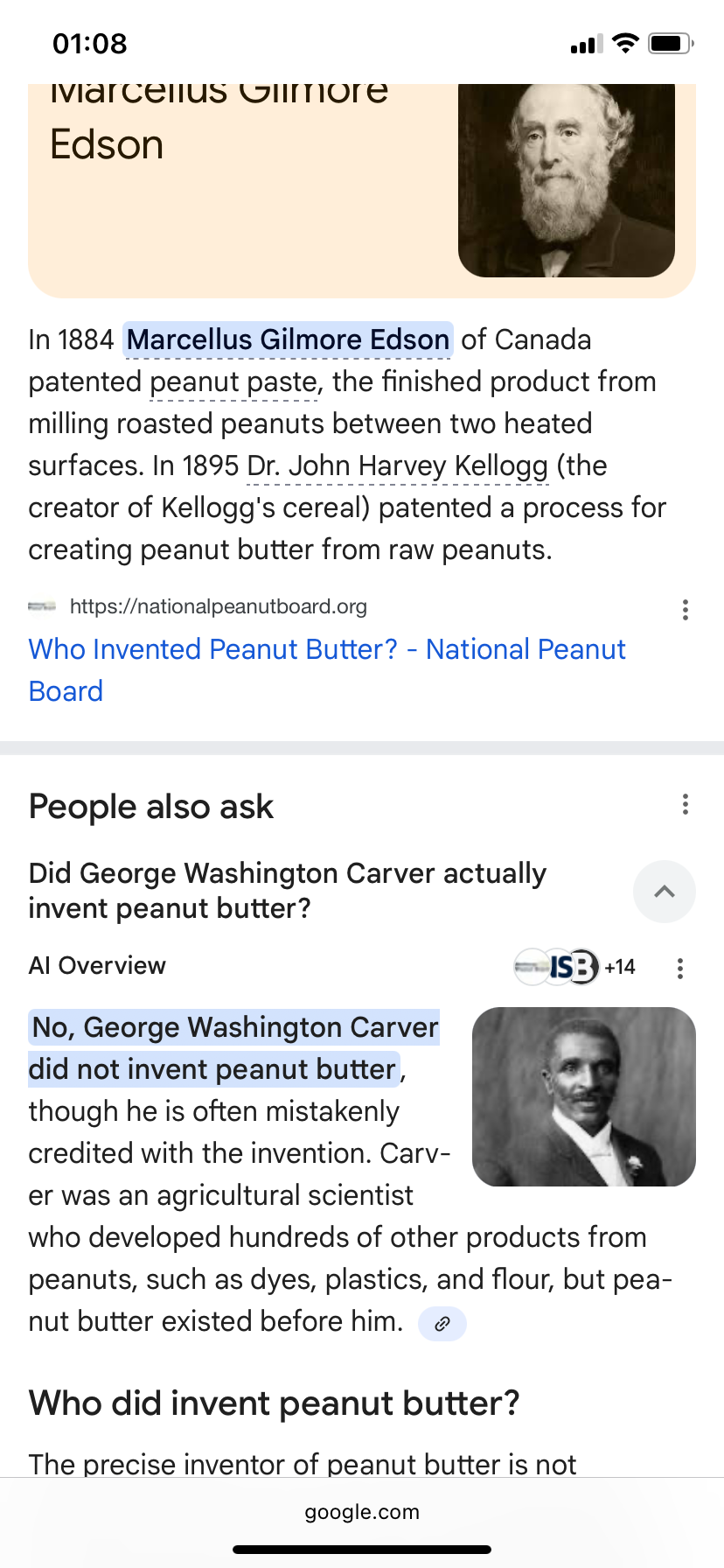Open more options for nationalpeanutboard.org result
724x1568 pixels.
pos(685,610)
